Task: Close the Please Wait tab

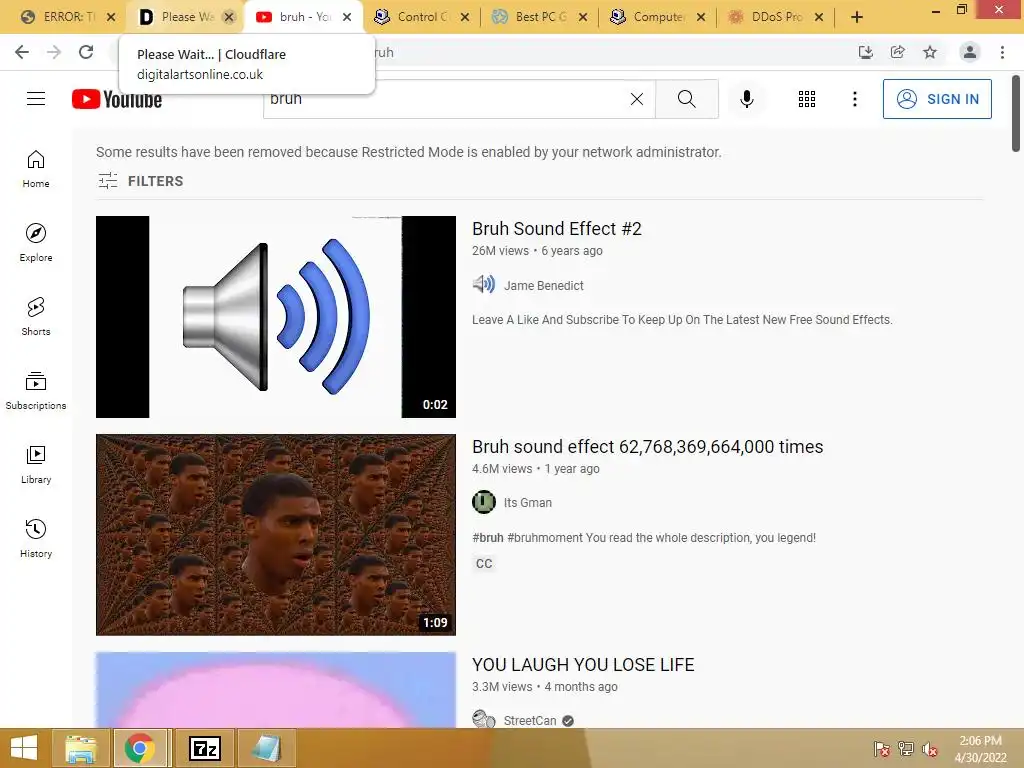Action: (229, 17)
